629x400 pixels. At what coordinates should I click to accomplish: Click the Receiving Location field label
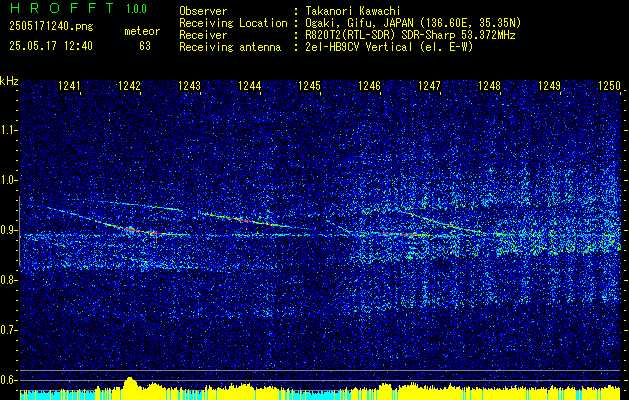233,23
